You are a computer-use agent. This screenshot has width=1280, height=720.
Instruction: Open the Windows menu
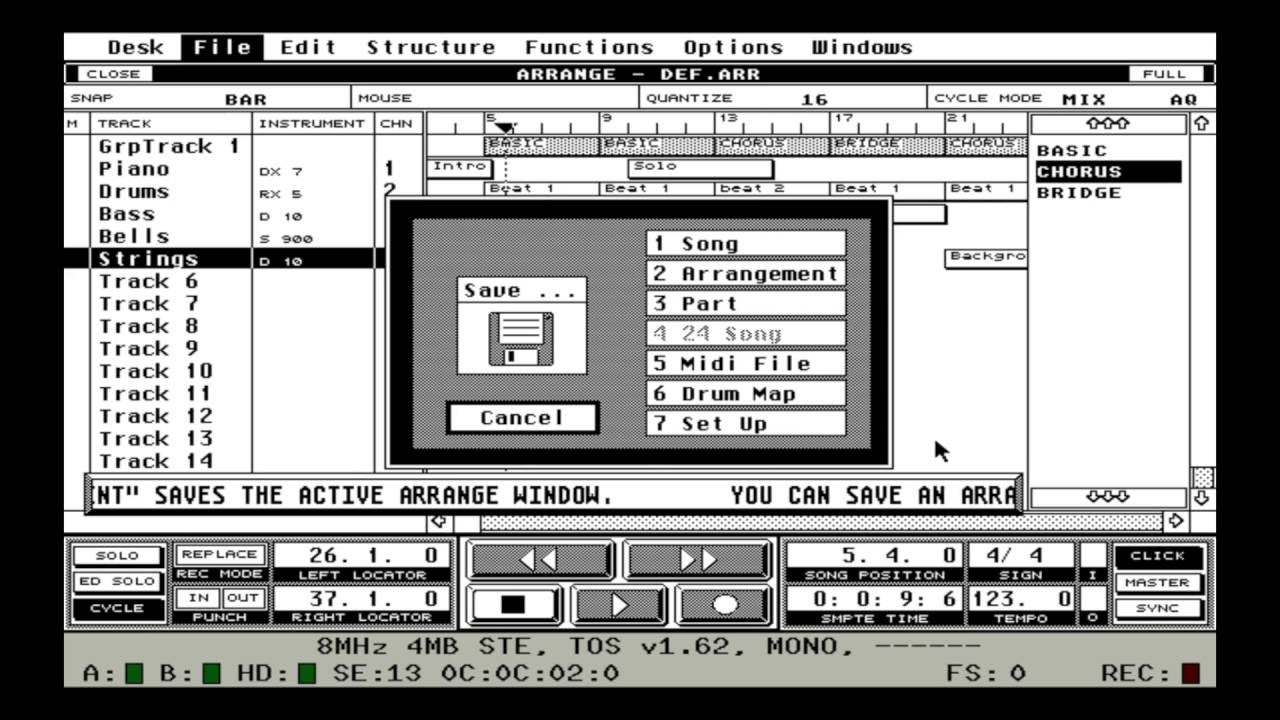point(862,47)
